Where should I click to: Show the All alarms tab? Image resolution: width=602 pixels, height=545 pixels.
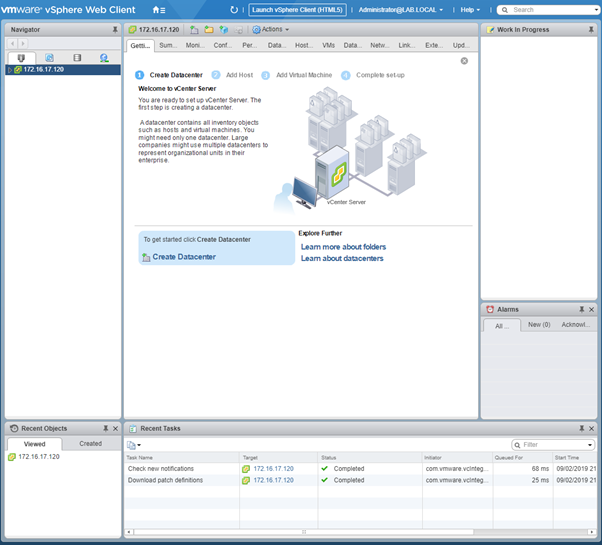[502, 326]
